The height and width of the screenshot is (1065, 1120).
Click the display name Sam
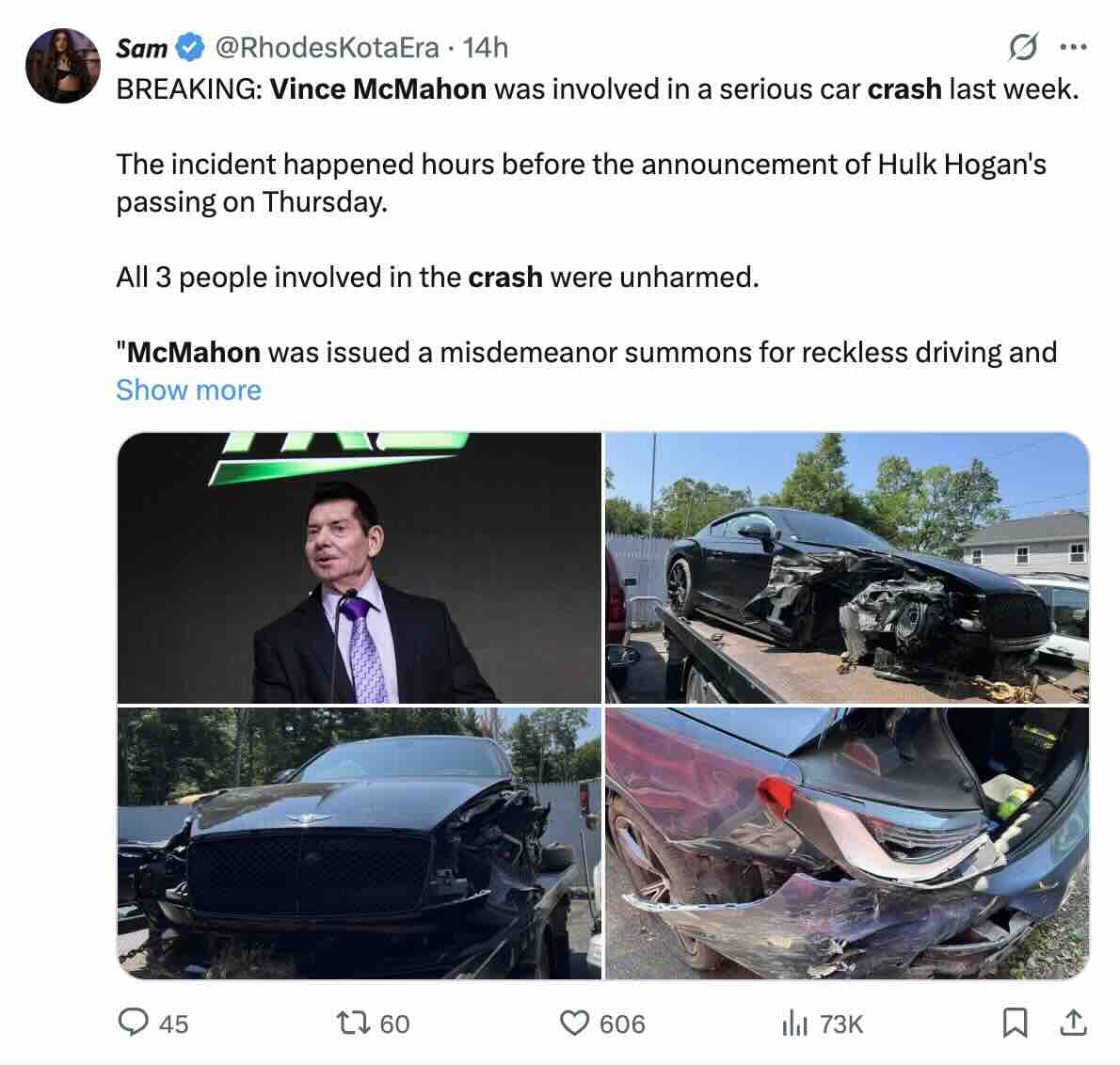(141, 47)
